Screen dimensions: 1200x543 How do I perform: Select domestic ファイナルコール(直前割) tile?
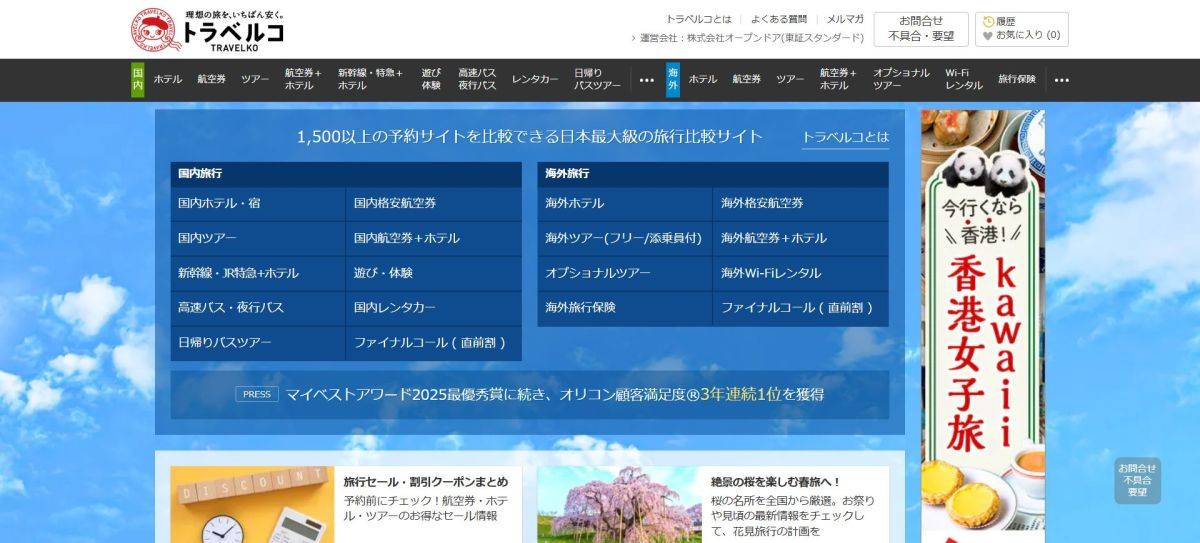434,343
